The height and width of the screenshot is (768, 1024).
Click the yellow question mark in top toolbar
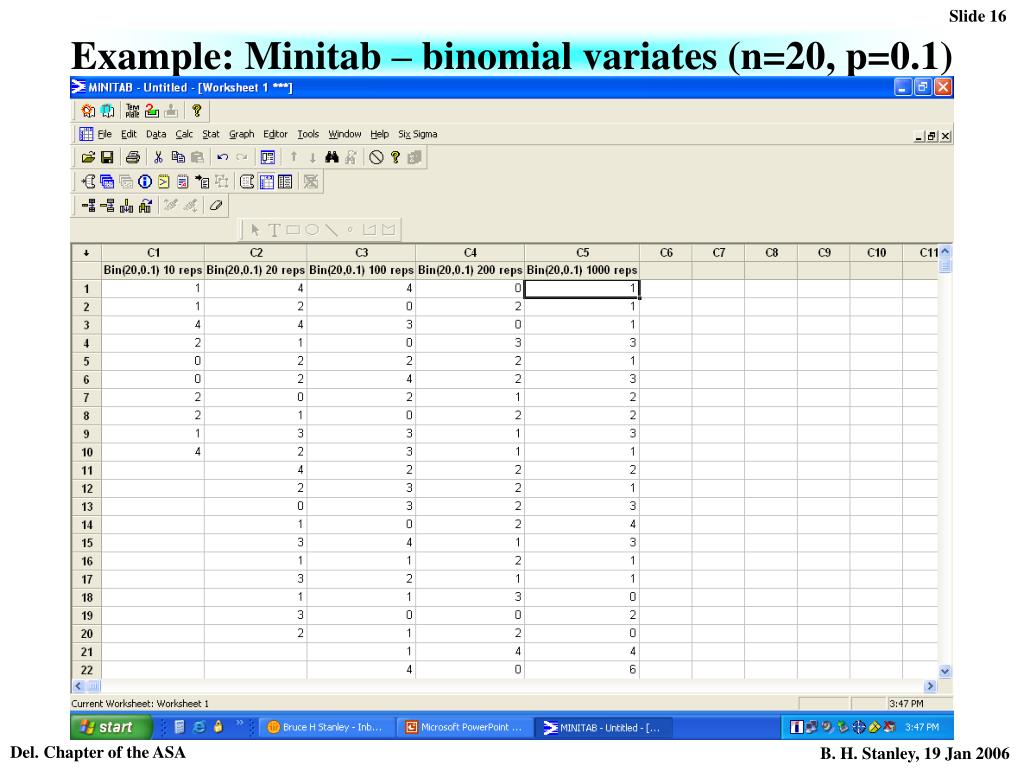click(x=197, y=111)
